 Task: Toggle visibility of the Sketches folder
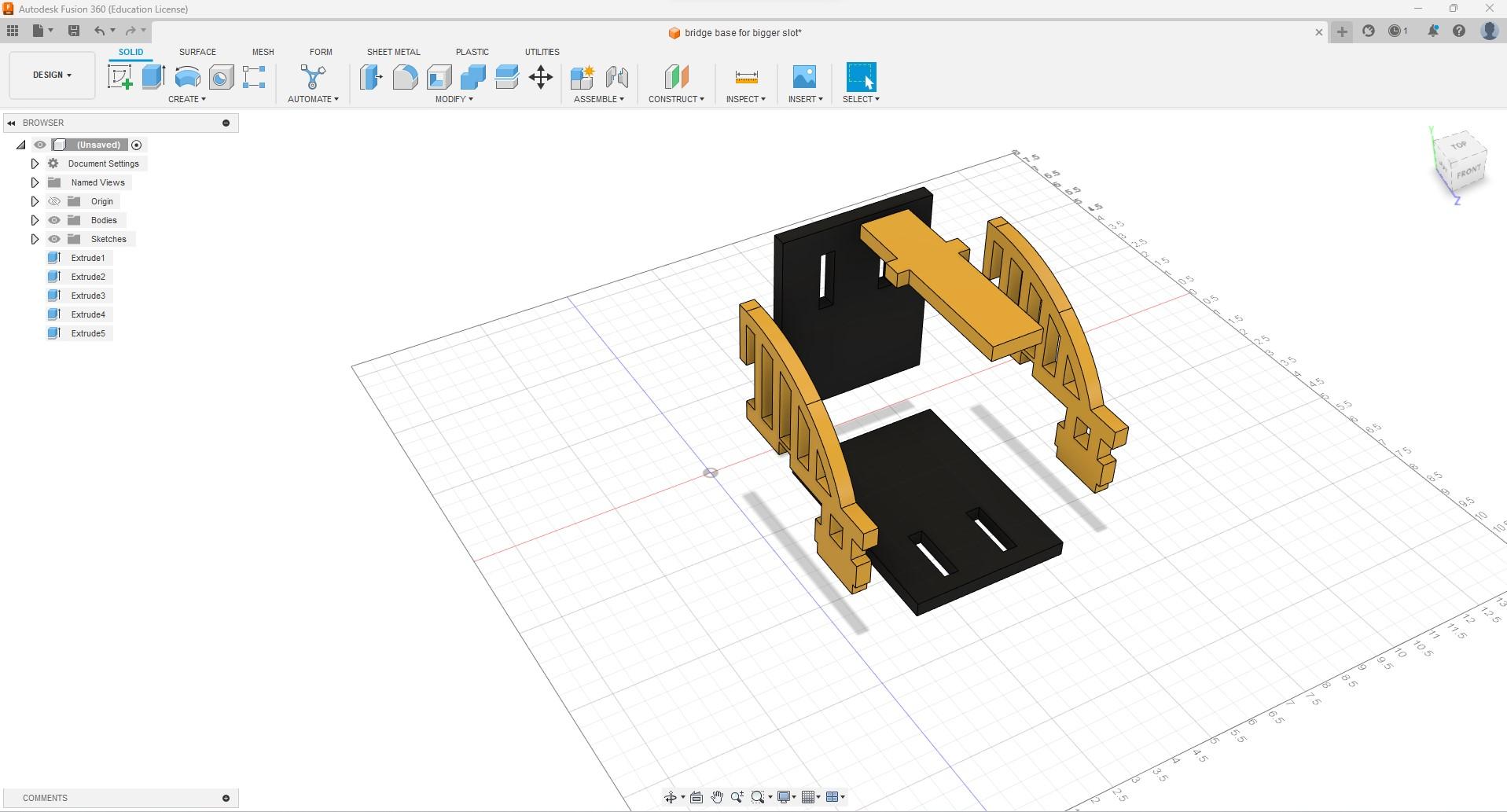tap(54, 239)
